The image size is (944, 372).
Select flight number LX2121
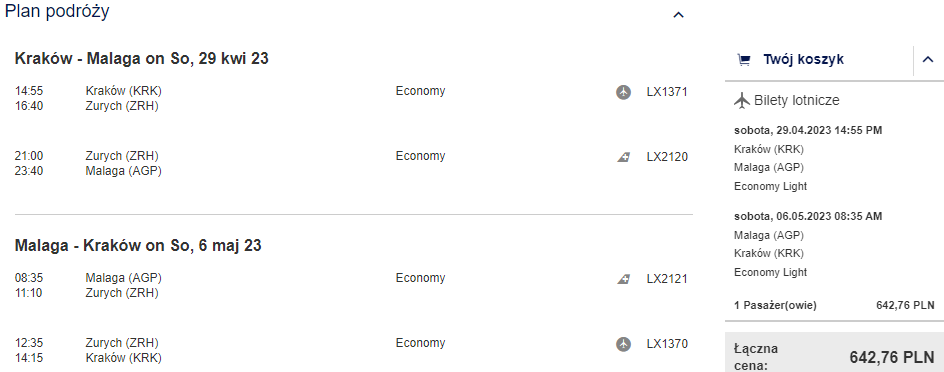666,279
